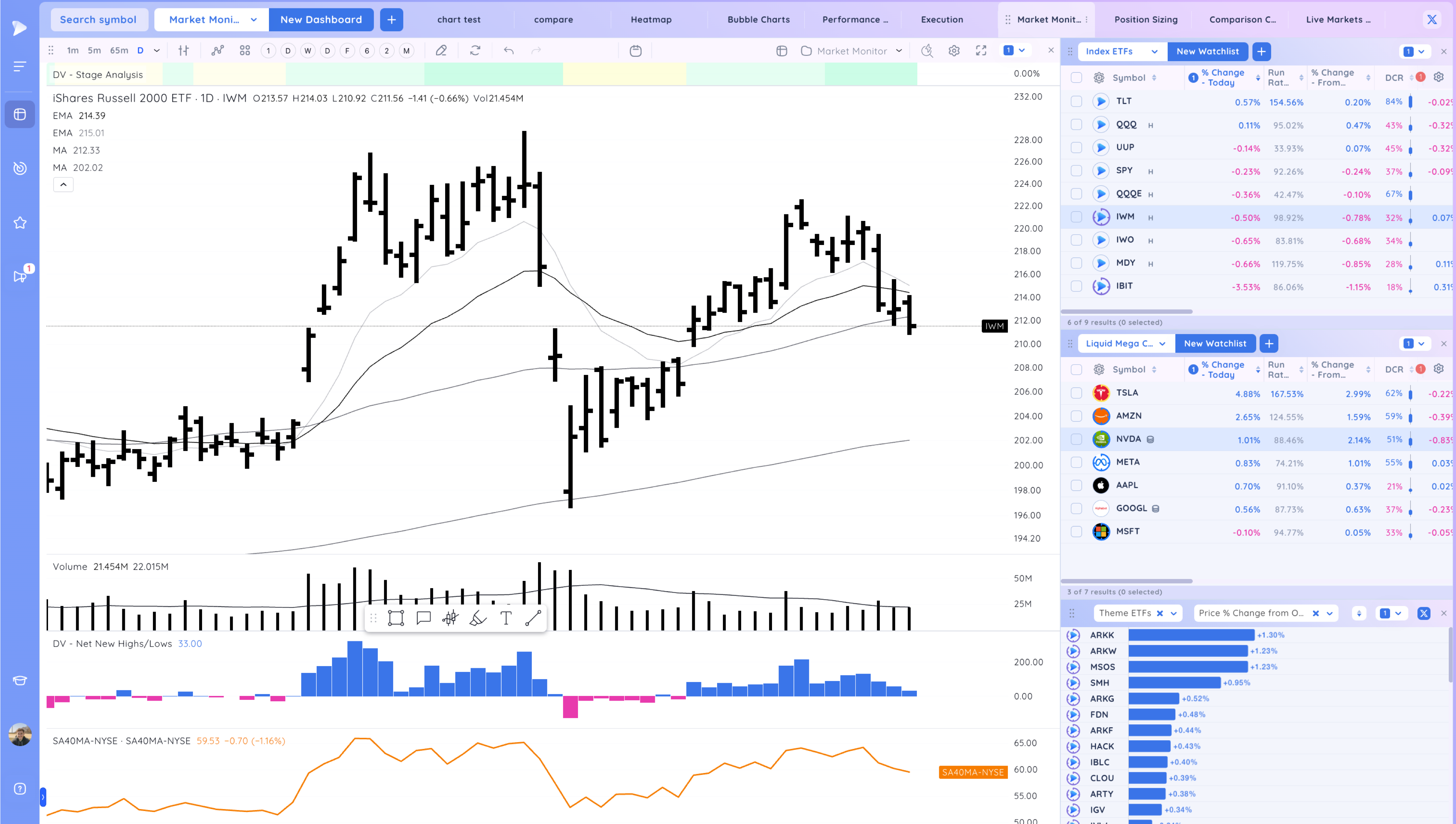Tick the NVDA row checkbox
The width and height of the screenshot is (1456, 824).
pyautogui.click(x=1076, y=439)
